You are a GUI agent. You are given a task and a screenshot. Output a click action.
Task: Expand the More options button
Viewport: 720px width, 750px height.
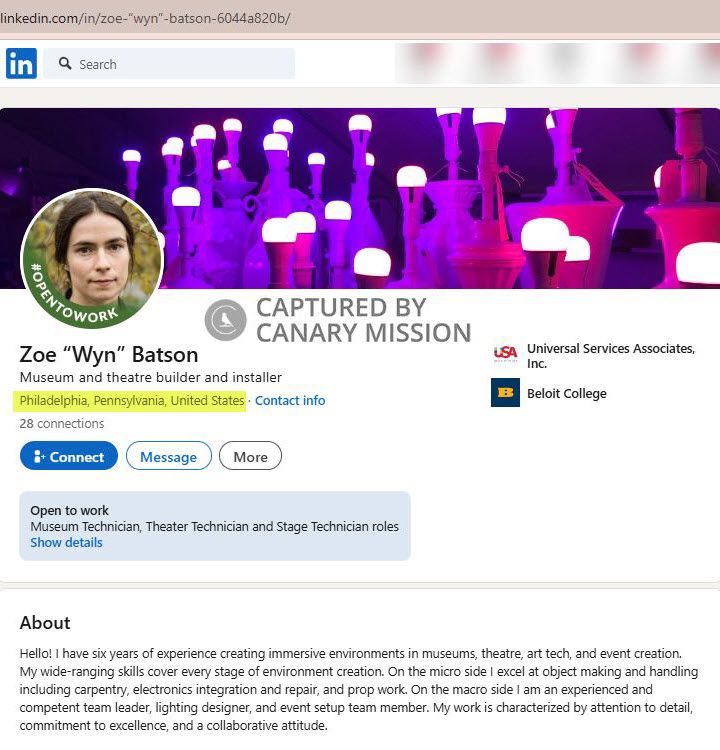250,456
